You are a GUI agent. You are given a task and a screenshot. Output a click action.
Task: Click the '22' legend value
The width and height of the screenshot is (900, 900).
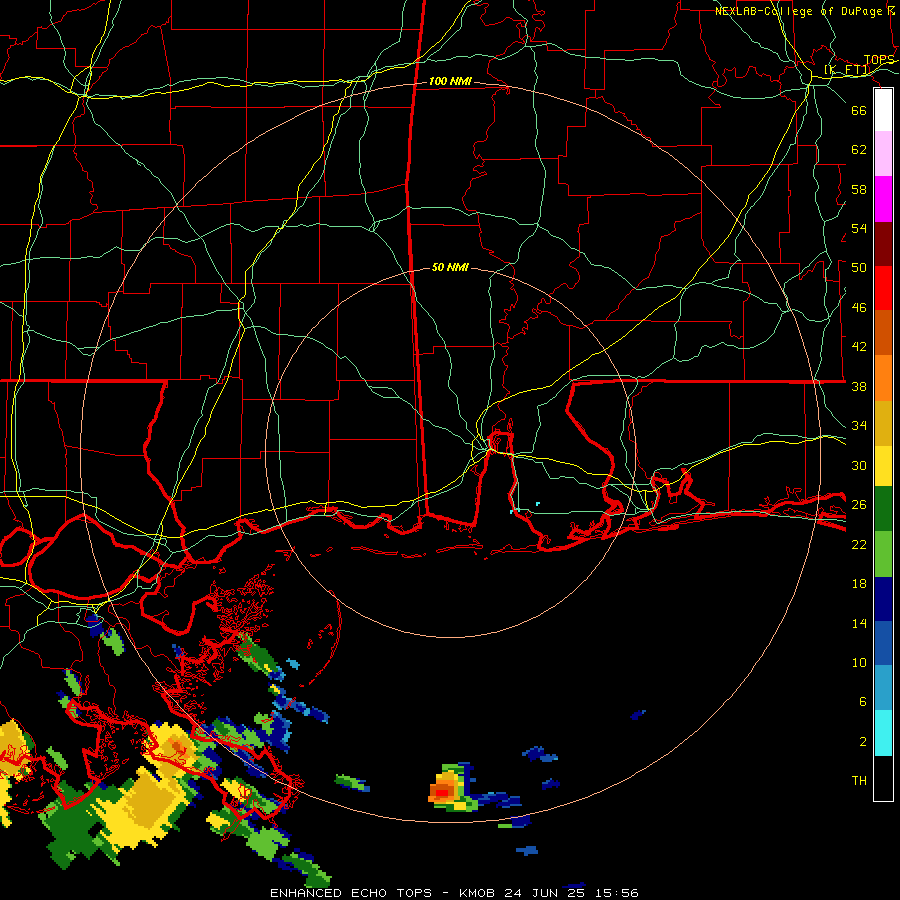tap(859, 544)
